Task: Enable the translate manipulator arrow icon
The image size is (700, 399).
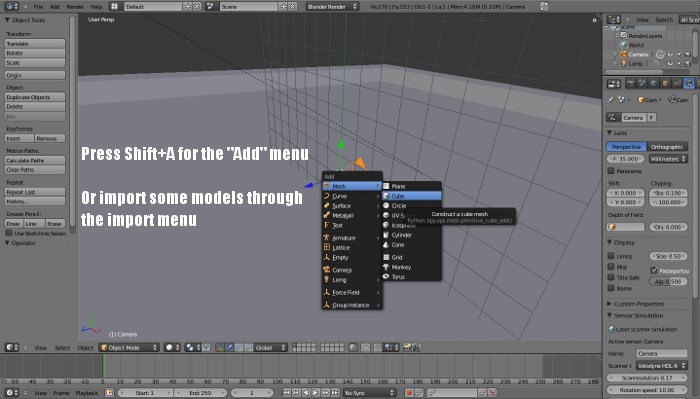Action: [x=229, y=347]
